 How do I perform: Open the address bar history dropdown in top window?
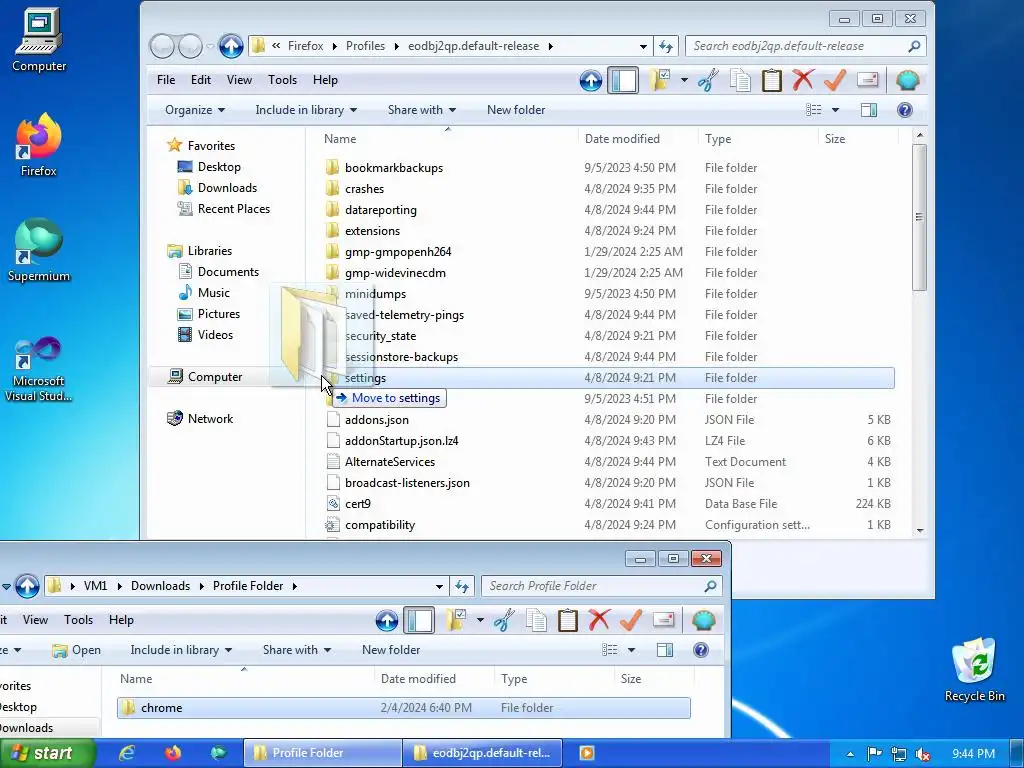[x=643, y=46]
